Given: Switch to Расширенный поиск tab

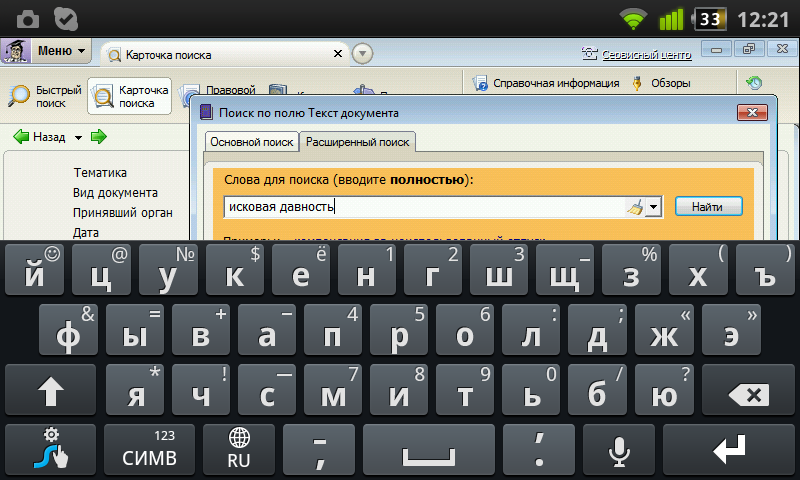Looking at the screenshot, I should coord(357,142).
